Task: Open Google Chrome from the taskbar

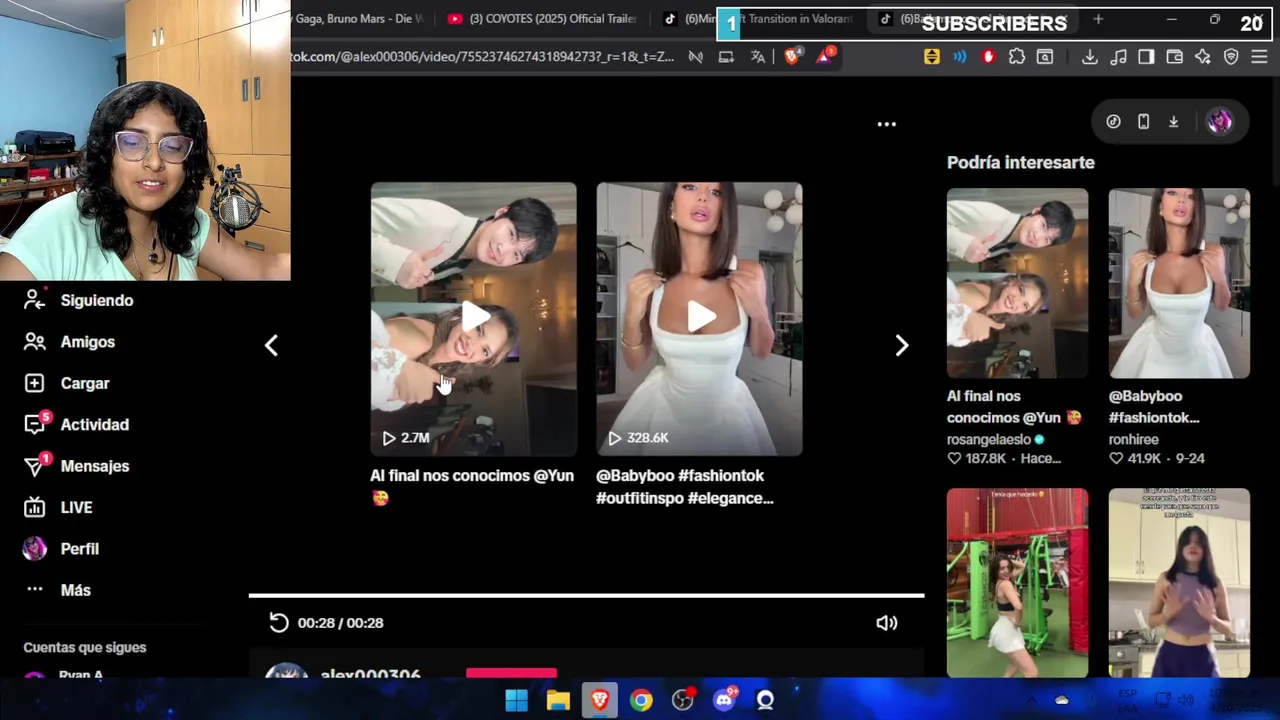Action: pyautogui.click(x=641, y=701)
